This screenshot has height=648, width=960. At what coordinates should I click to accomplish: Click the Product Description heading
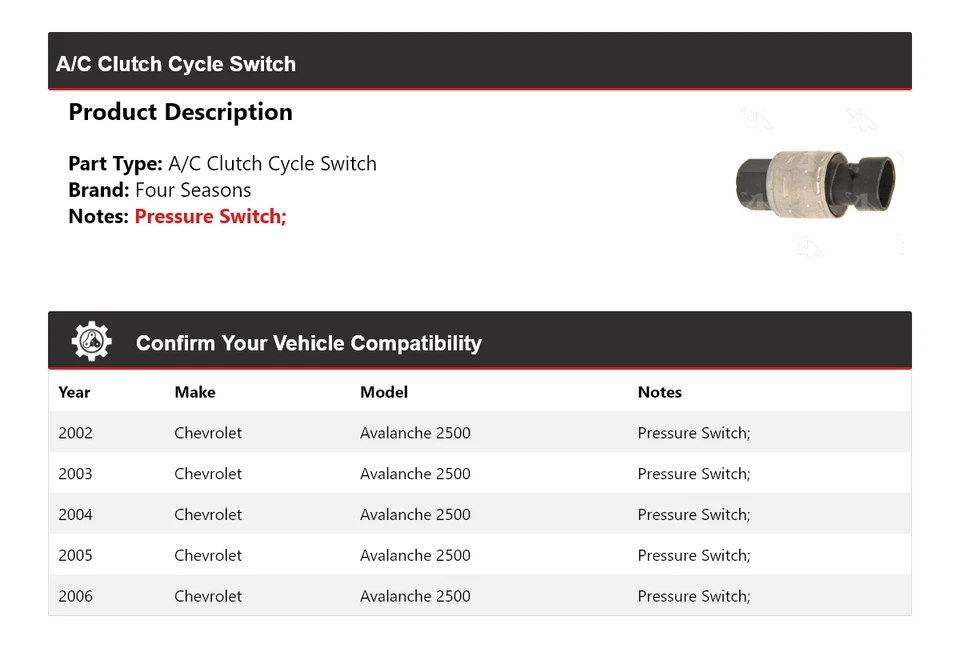(180, 112)
